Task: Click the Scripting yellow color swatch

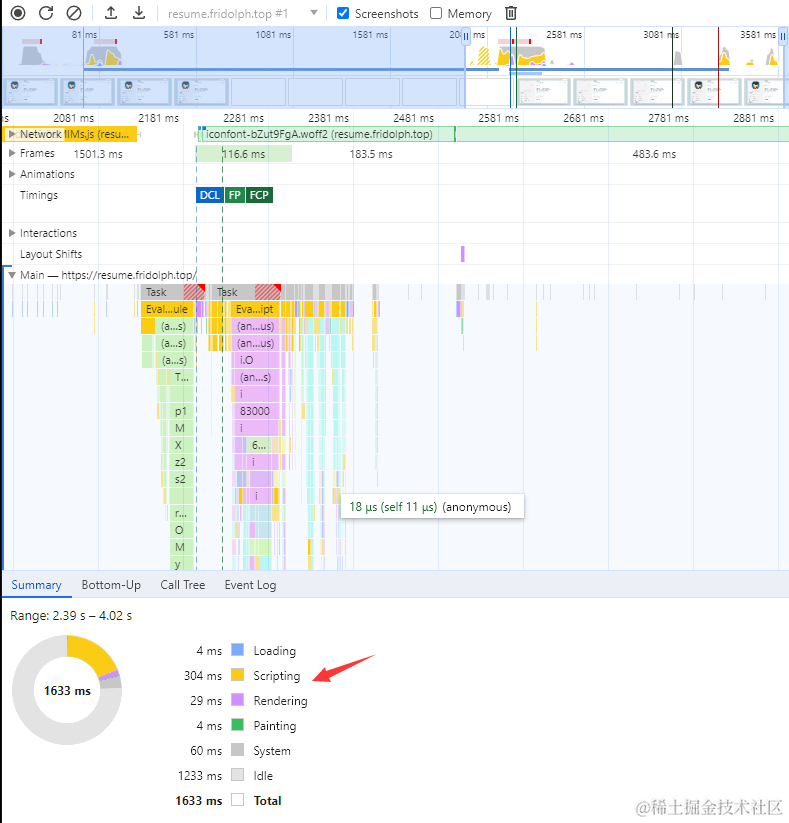Action: 238,675
